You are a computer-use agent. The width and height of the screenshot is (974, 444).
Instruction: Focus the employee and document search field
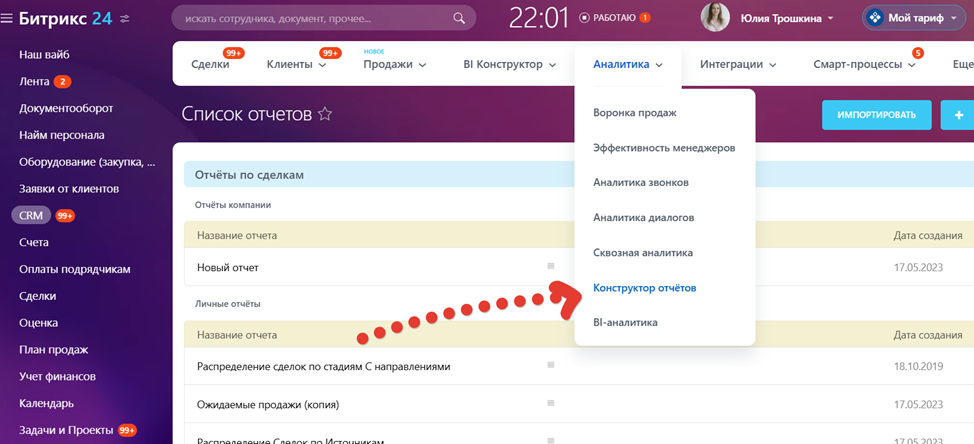click(x=324, y=18)
